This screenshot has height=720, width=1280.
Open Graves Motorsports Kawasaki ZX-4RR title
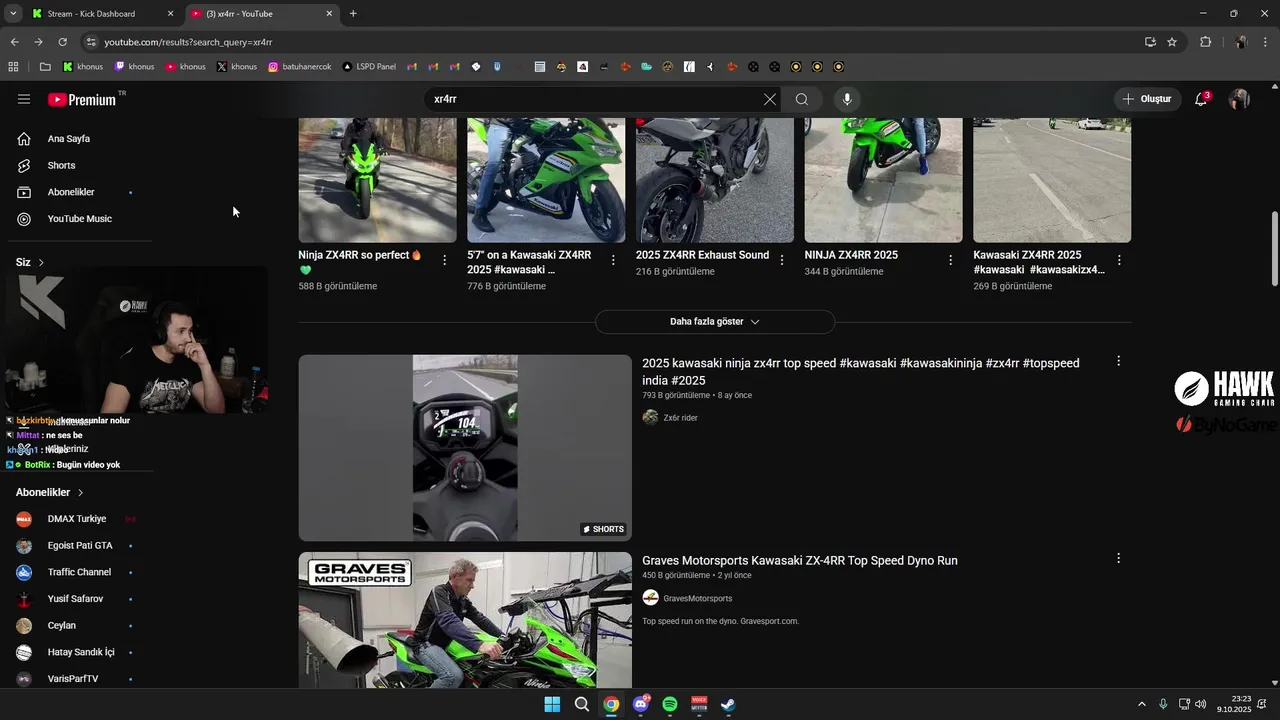click(800, 561)
